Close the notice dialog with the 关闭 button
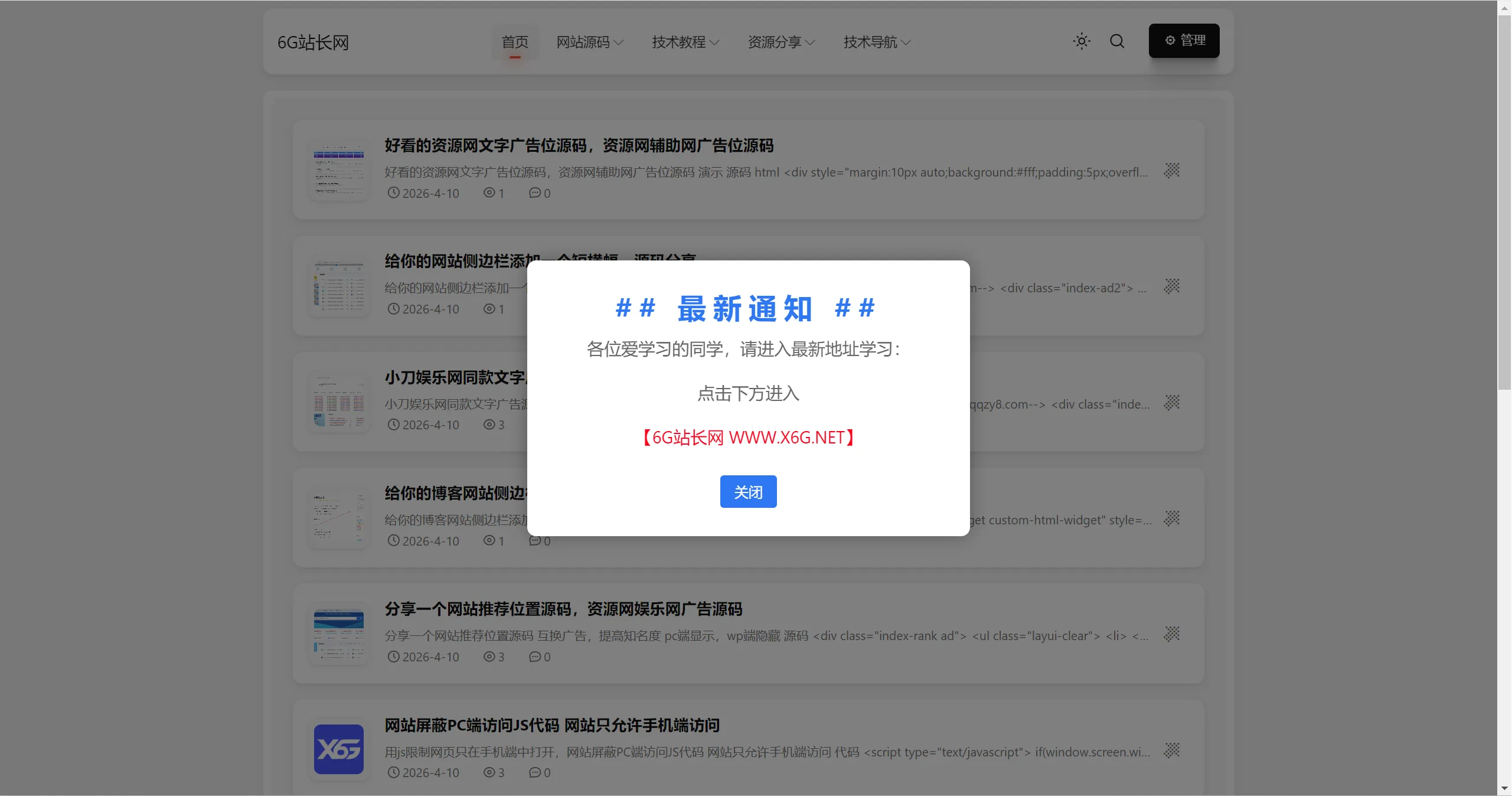The height and width of the screenshot is (796, 1512). (748, 491)
